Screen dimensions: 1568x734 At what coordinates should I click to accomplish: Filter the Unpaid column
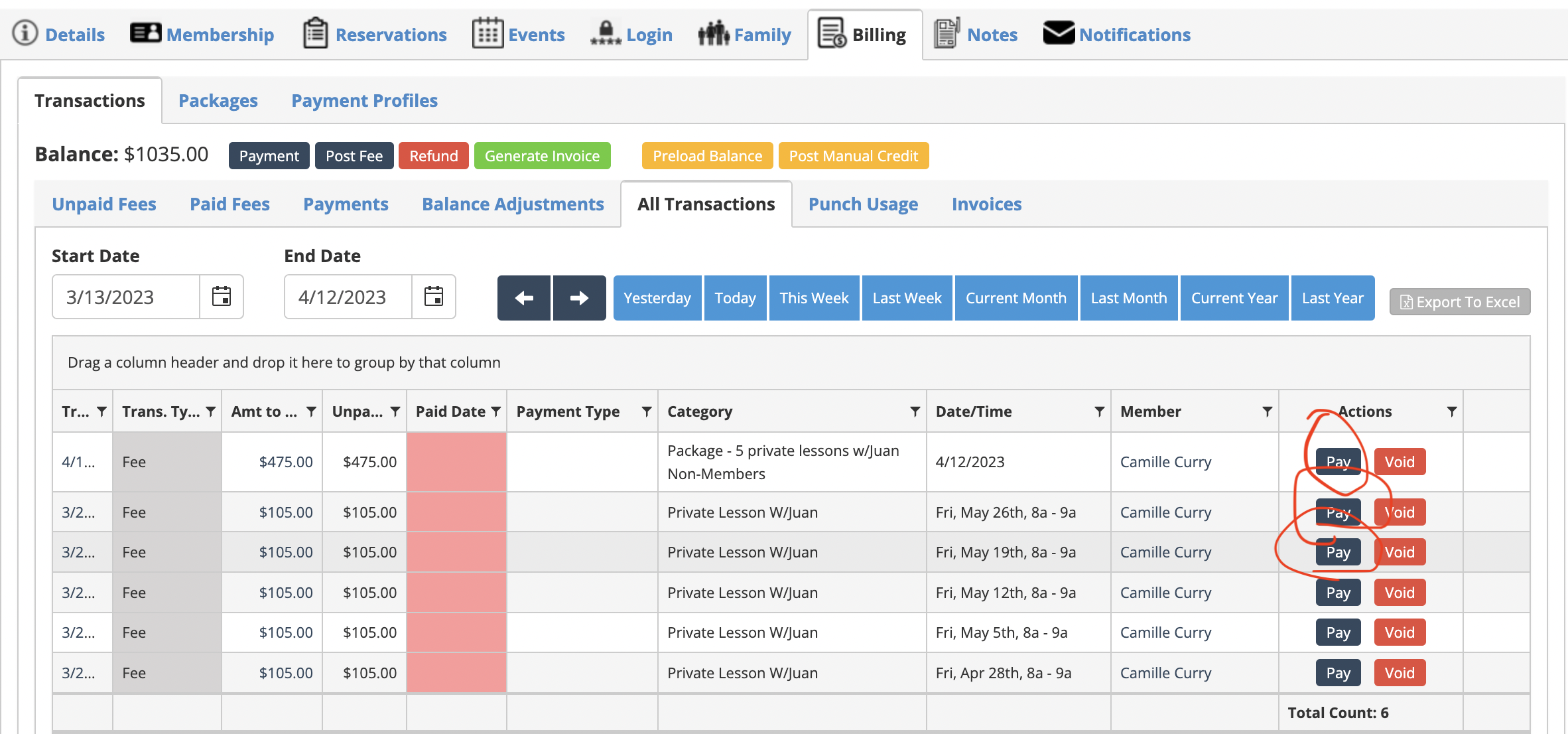click(x=395, y=411)
